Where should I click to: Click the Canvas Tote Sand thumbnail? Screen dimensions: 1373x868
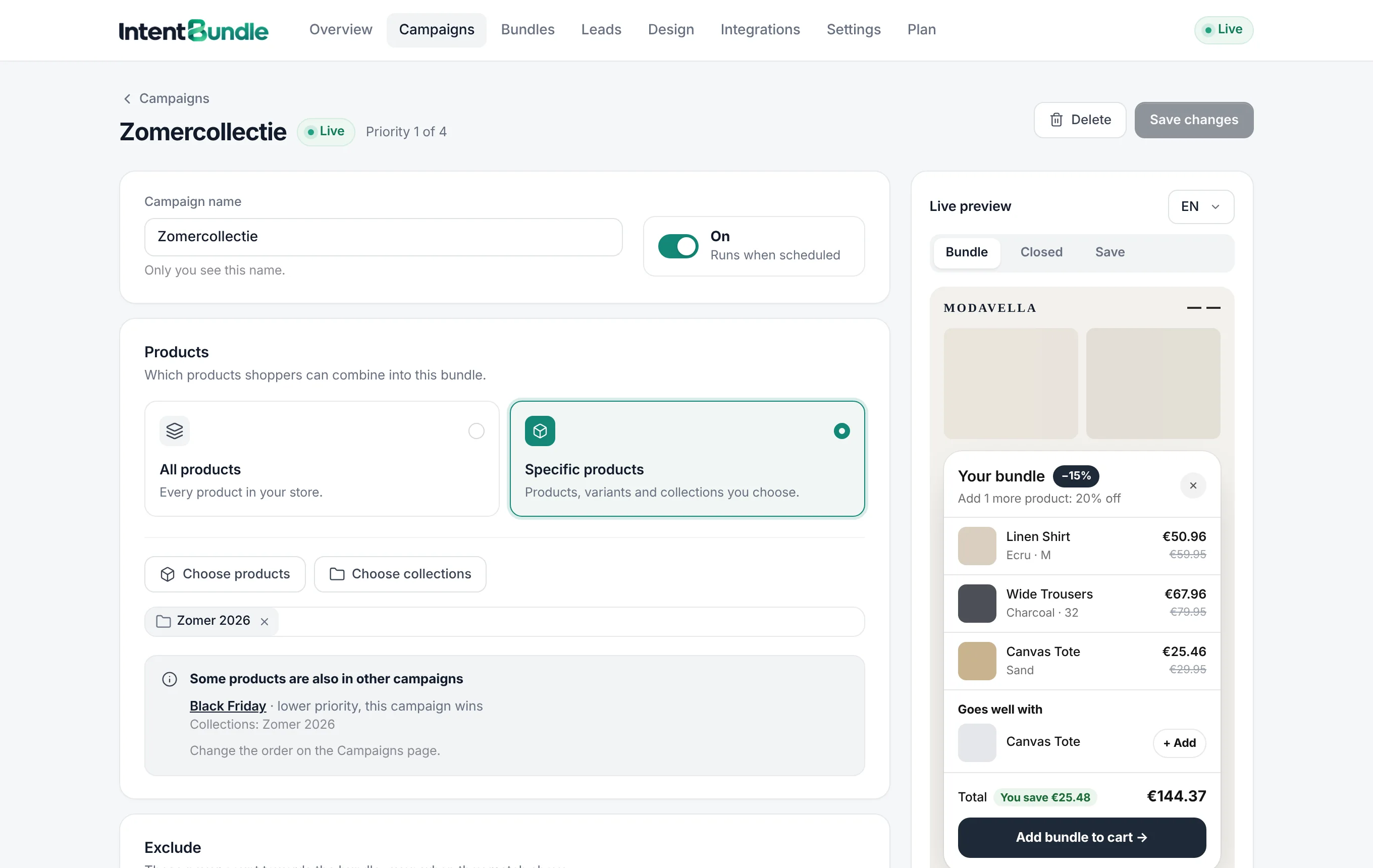pyautogui.click(x=977, y=661)
